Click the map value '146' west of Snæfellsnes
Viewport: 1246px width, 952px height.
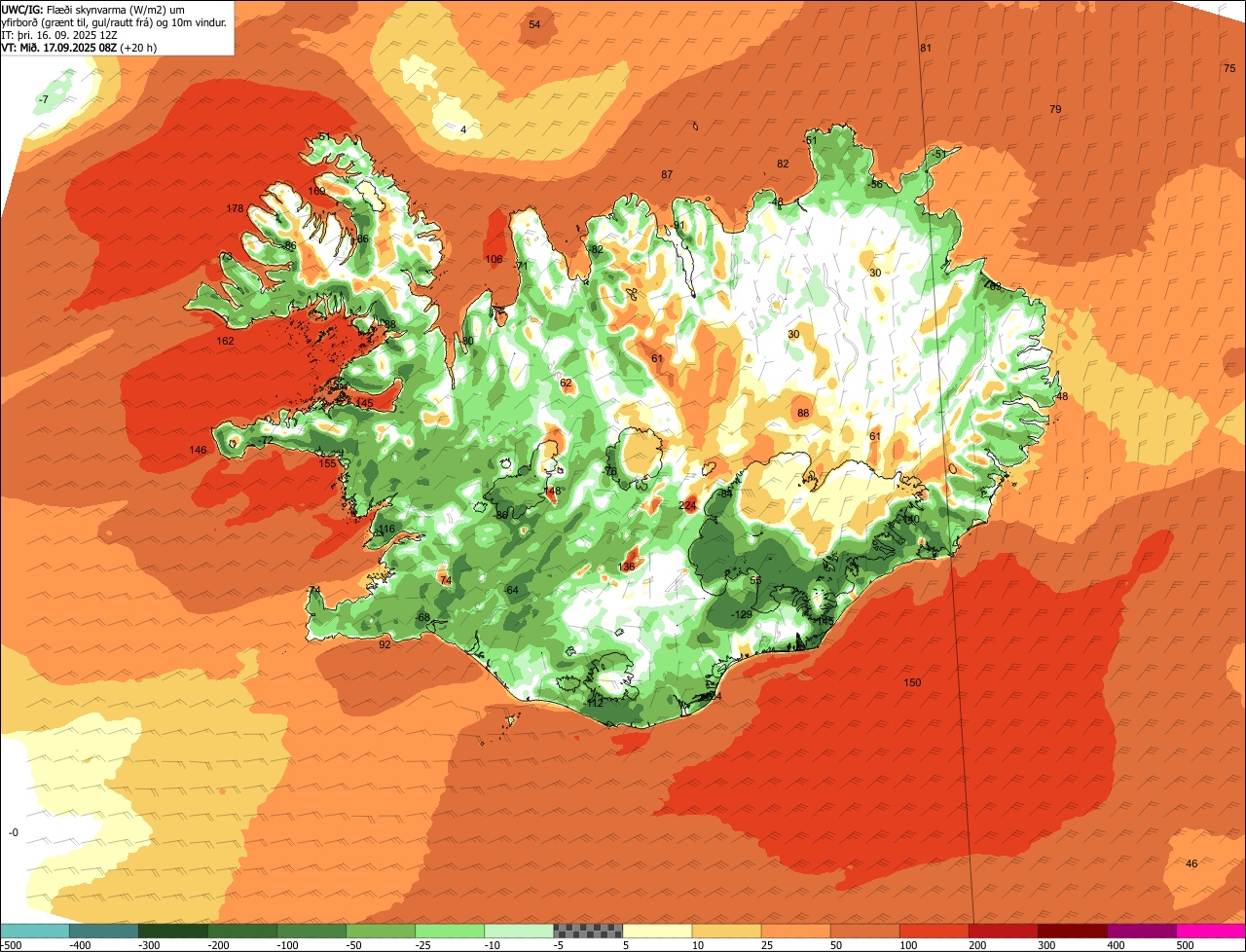[198, 451]
